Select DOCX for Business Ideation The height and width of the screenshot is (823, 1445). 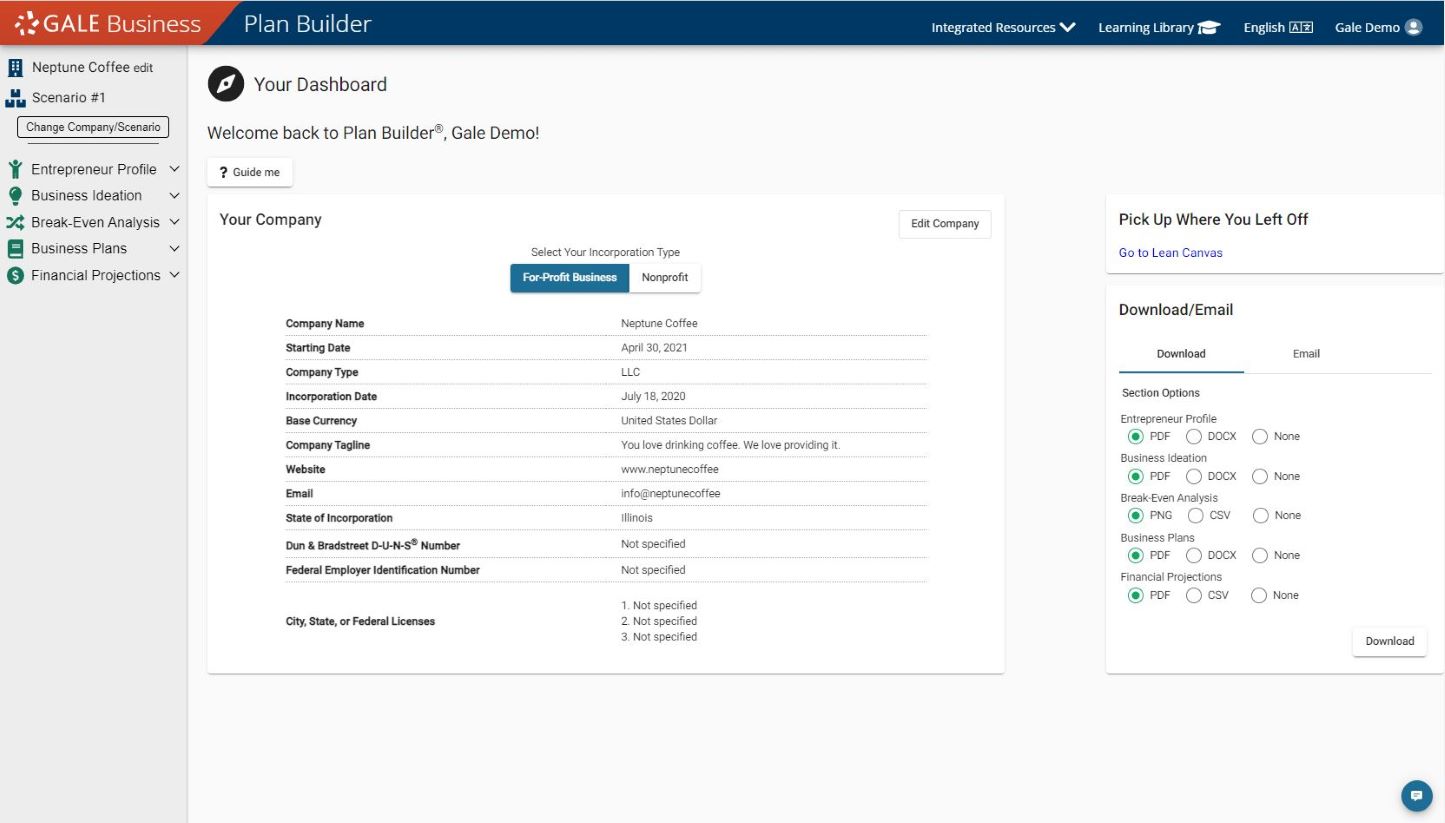pyautogui.click(x=1193, y=477)
